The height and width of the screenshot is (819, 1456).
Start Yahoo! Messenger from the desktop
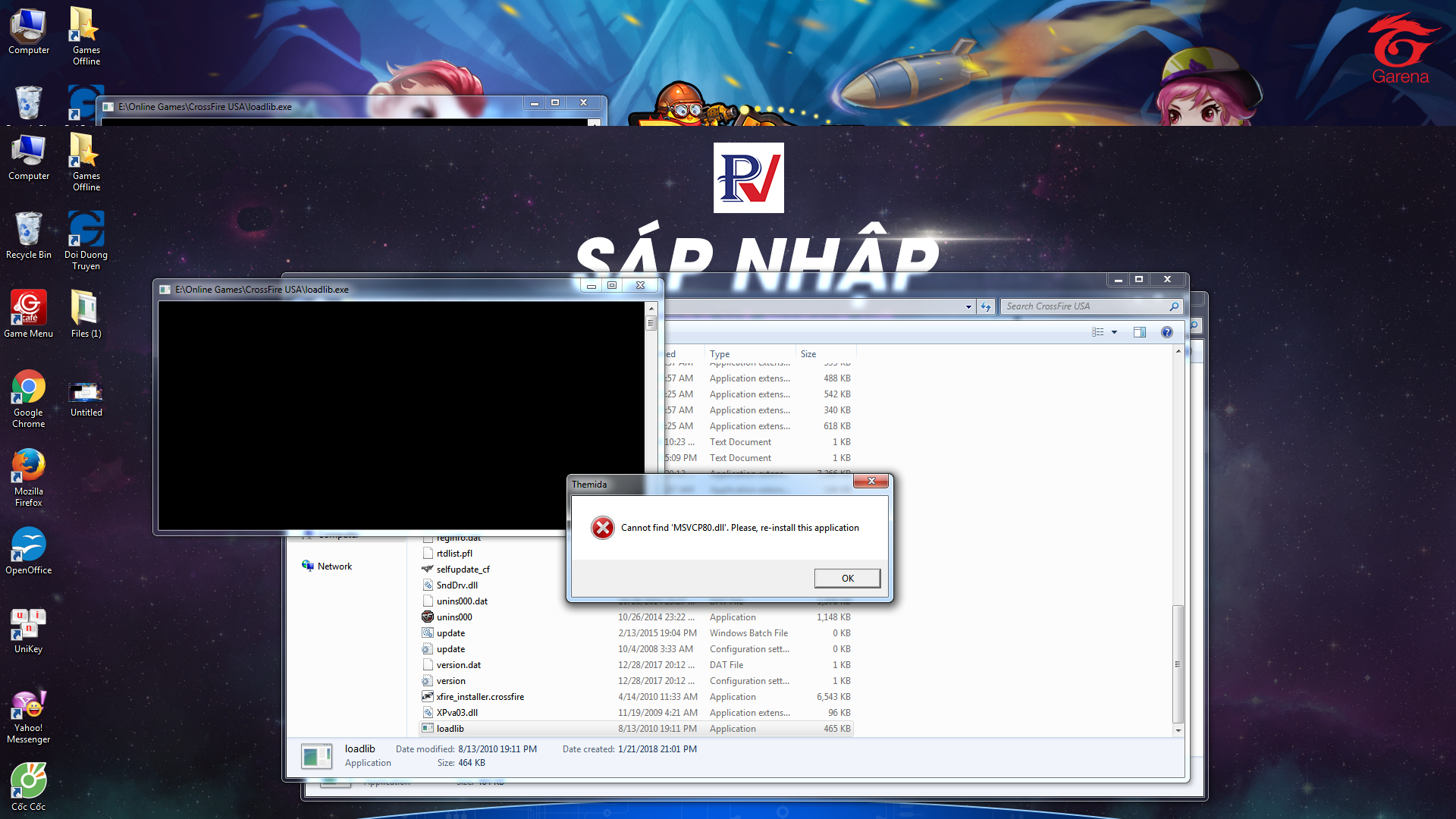coord(28,715)
